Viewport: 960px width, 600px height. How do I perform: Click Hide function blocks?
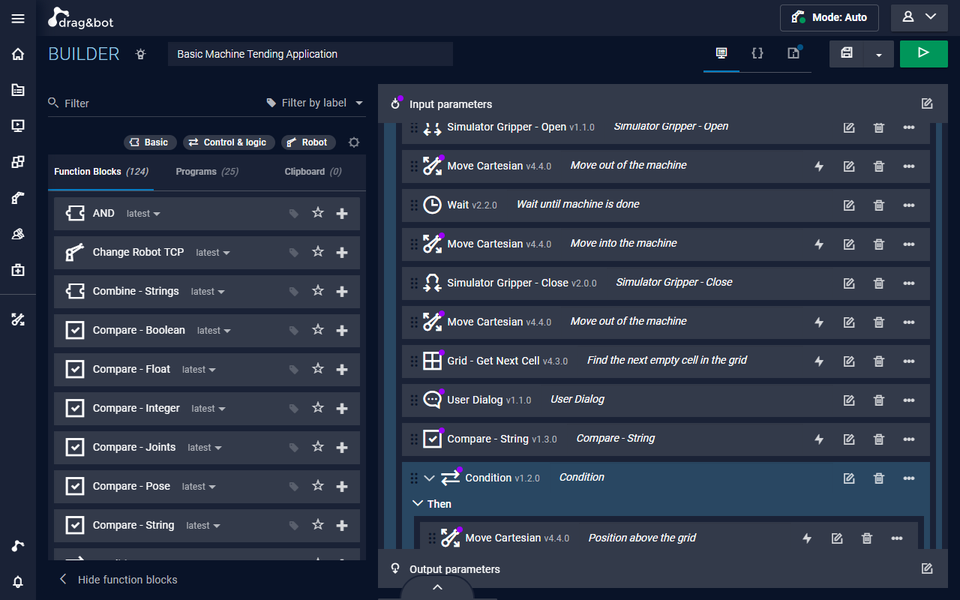point(127,580)
